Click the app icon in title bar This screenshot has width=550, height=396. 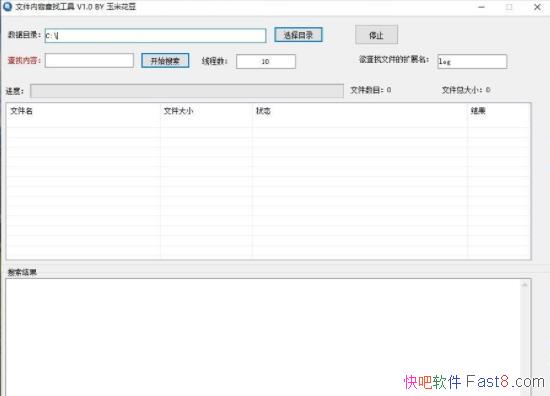7,6
